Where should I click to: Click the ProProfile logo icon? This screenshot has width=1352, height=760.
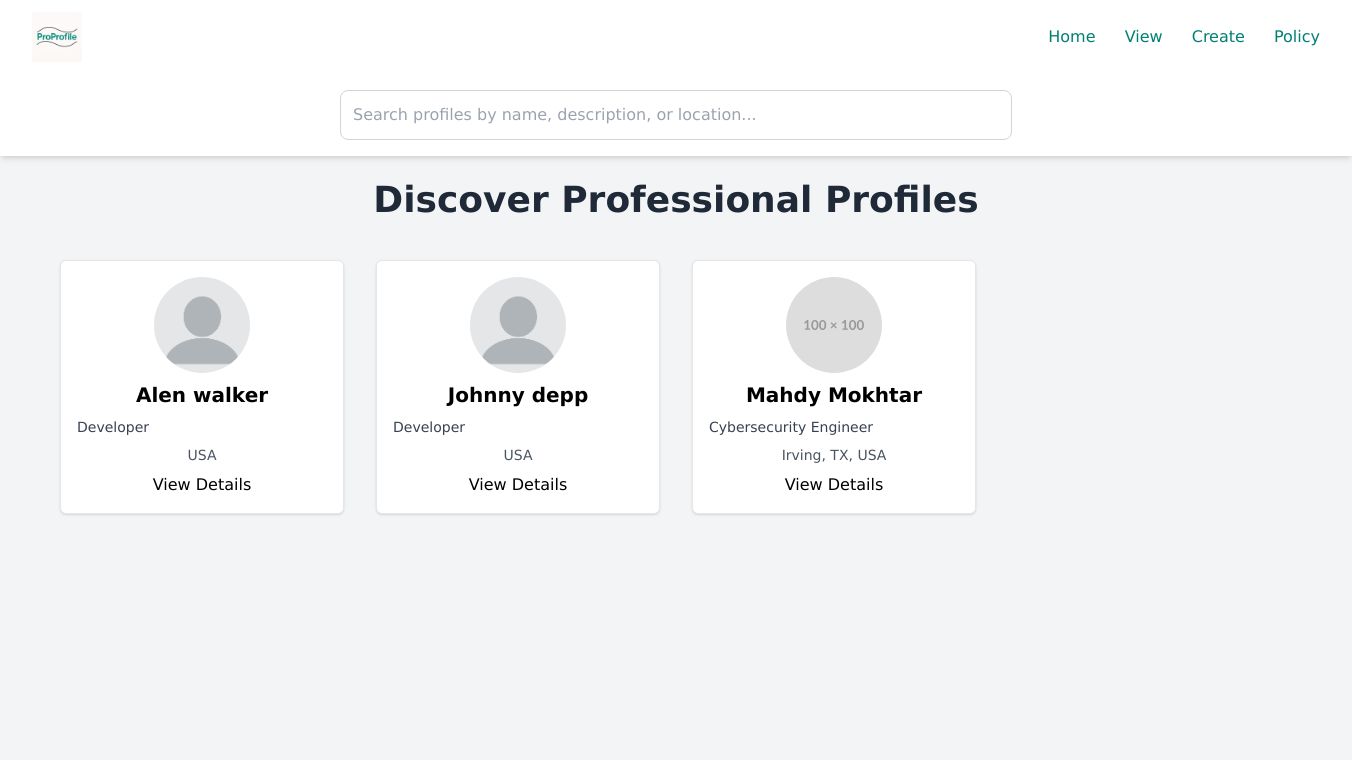pos(57,37)
